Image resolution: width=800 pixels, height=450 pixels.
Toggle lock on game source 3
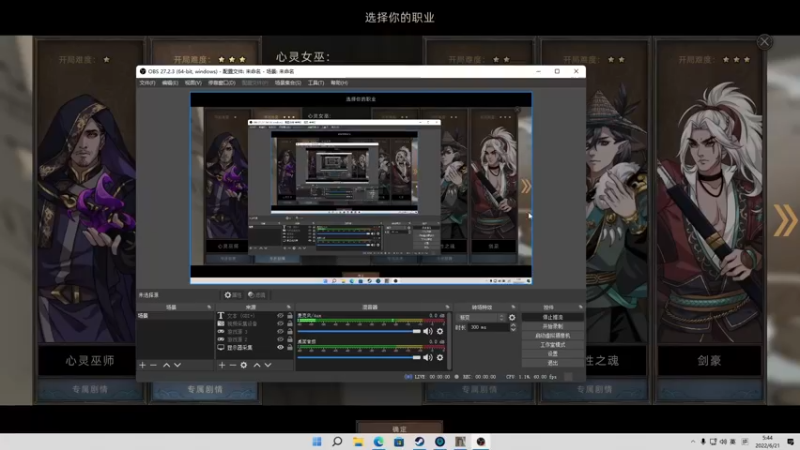[x=290, y=331]
